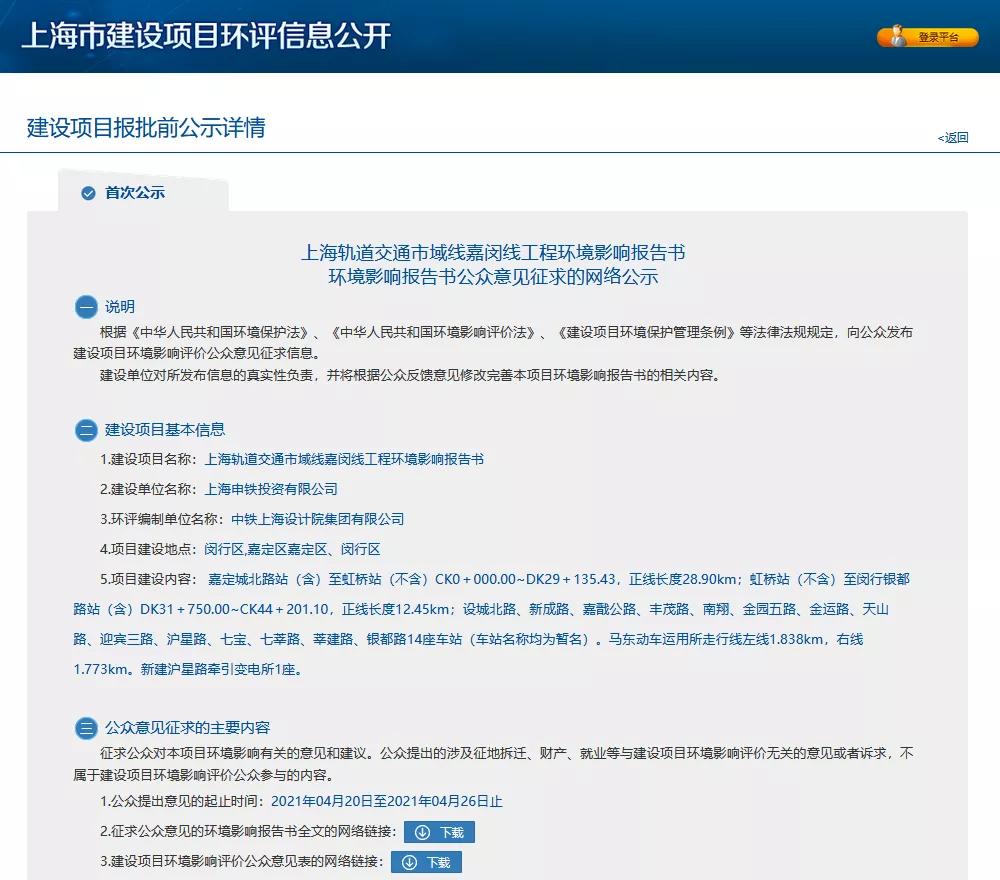The height and width of the screenshot is (880, 1000).
Task: Click the circle icon beside 建设项目基本信息
Action: [86, 430]
